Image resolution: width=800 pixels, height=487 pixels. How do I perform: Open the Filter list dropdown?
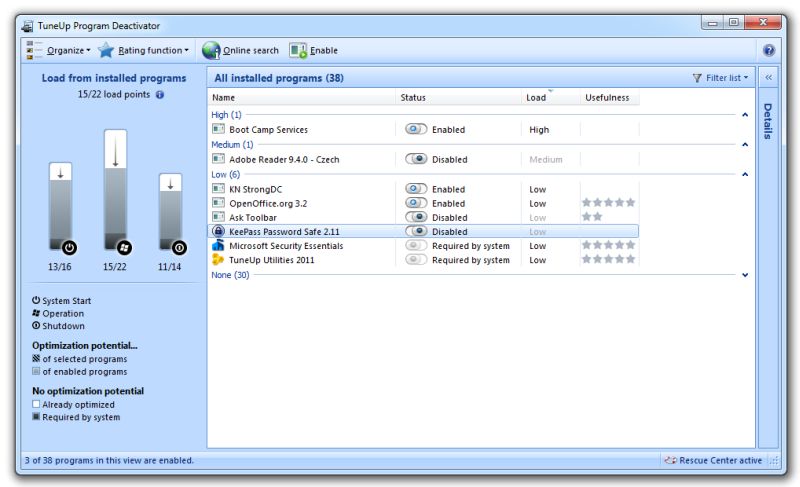(720, 78)
